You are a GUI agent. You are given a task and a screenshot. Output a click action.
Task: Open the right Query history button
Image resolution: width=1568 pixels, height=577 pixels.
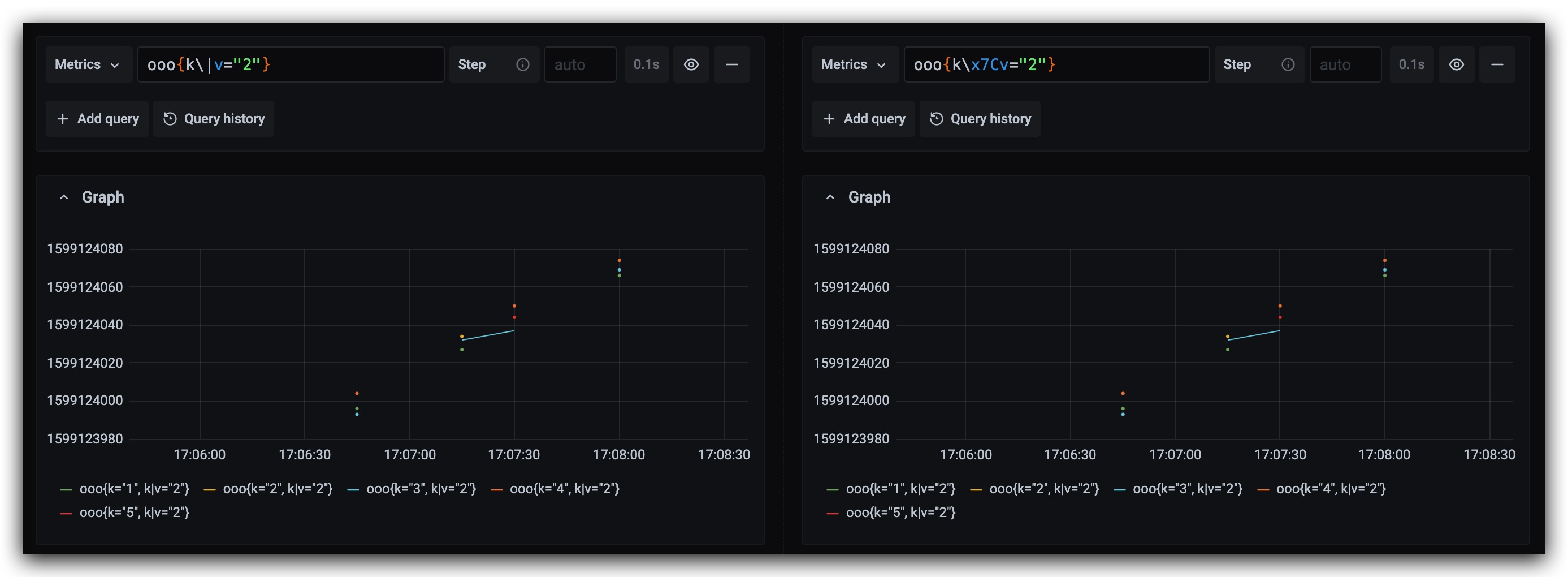[980, 119]
